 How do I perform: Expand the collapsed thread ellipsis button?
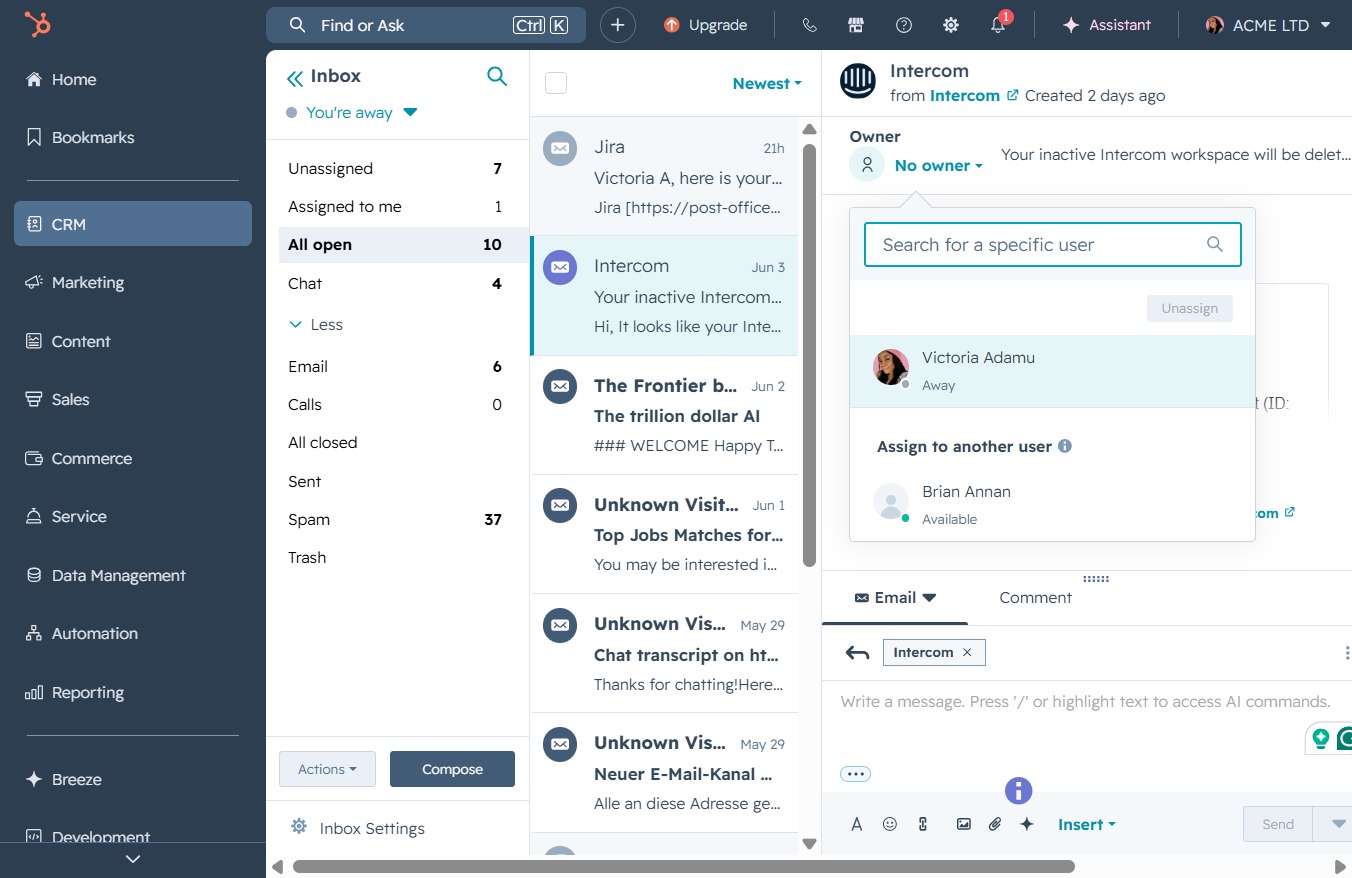point(855,774)
